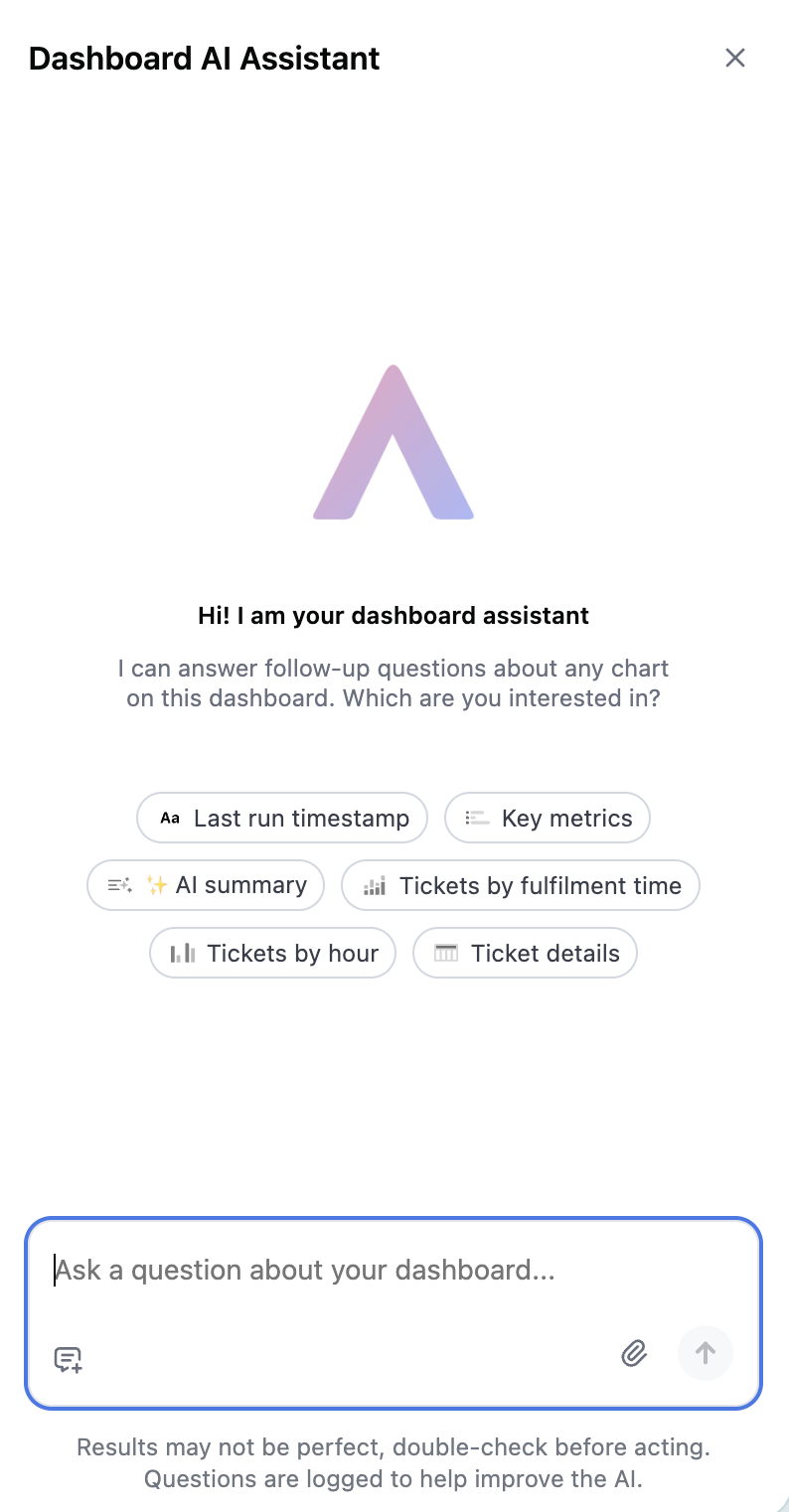Screen dimensions: 789x1512
Task: Close the Dashboard AI Assistant panel
Action: pos(735,58)
